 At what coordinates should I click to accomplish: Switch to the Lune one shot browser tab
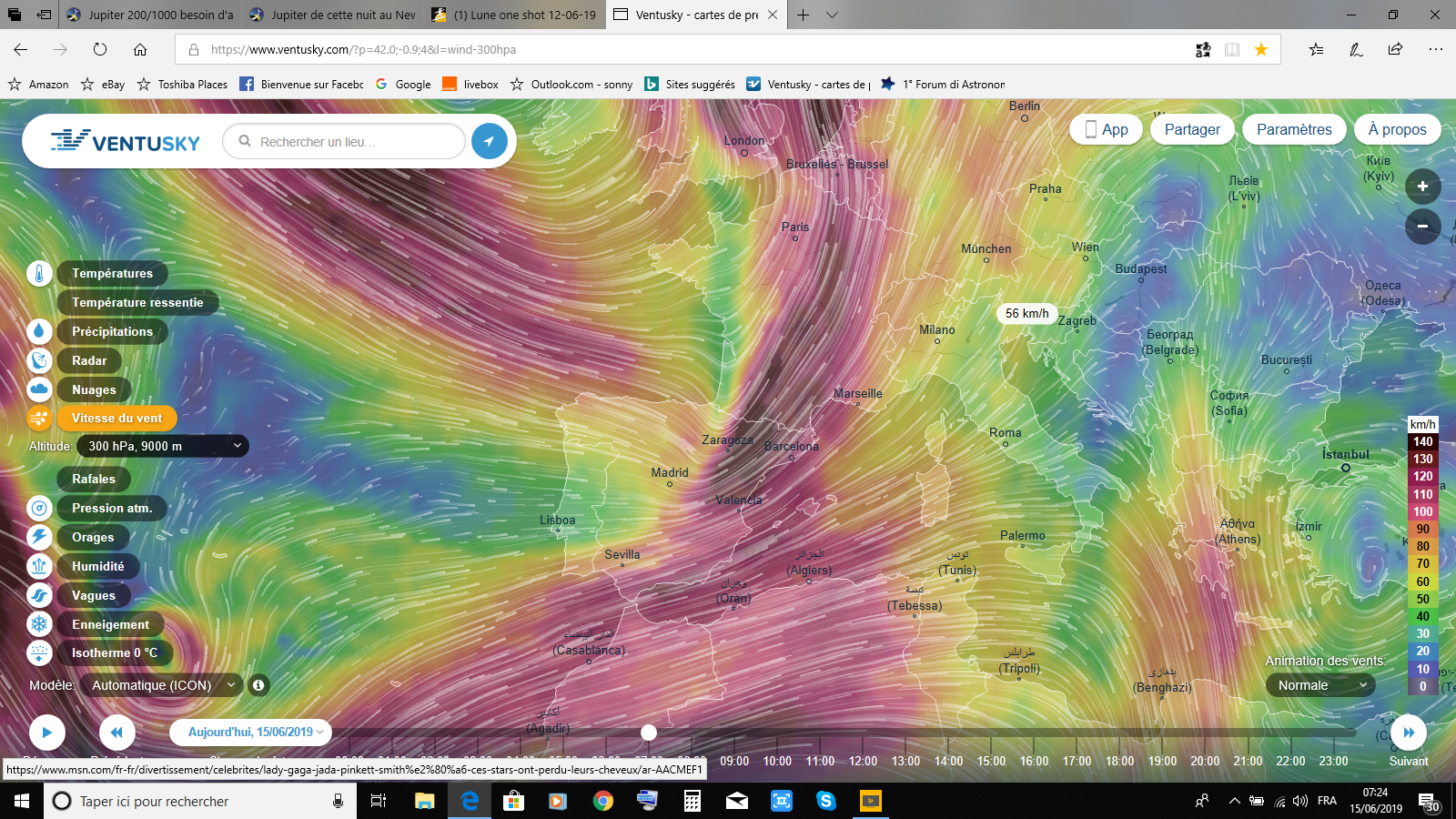516,15
